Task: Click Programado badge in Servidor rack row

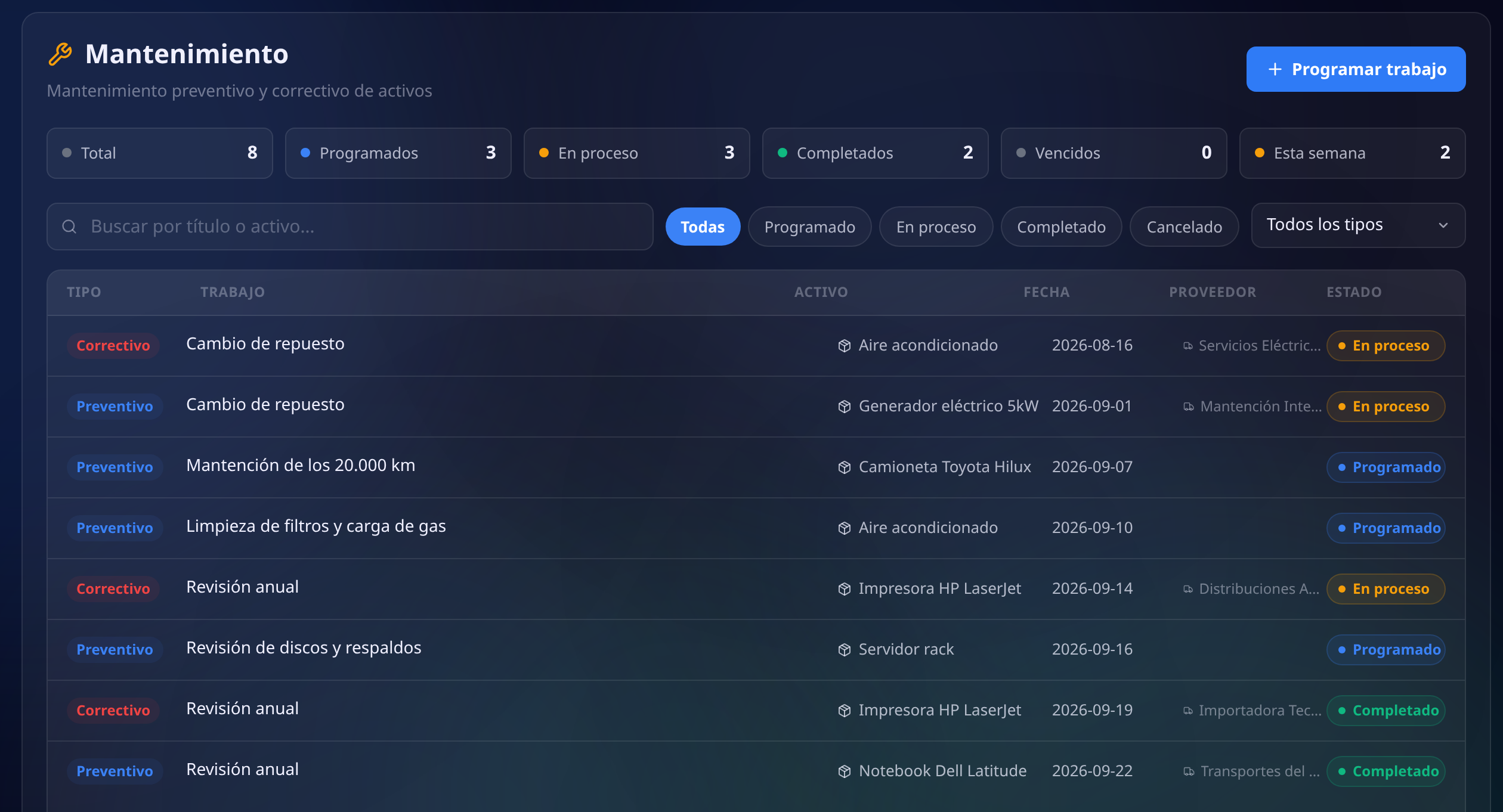Action: pos(1386,650)
